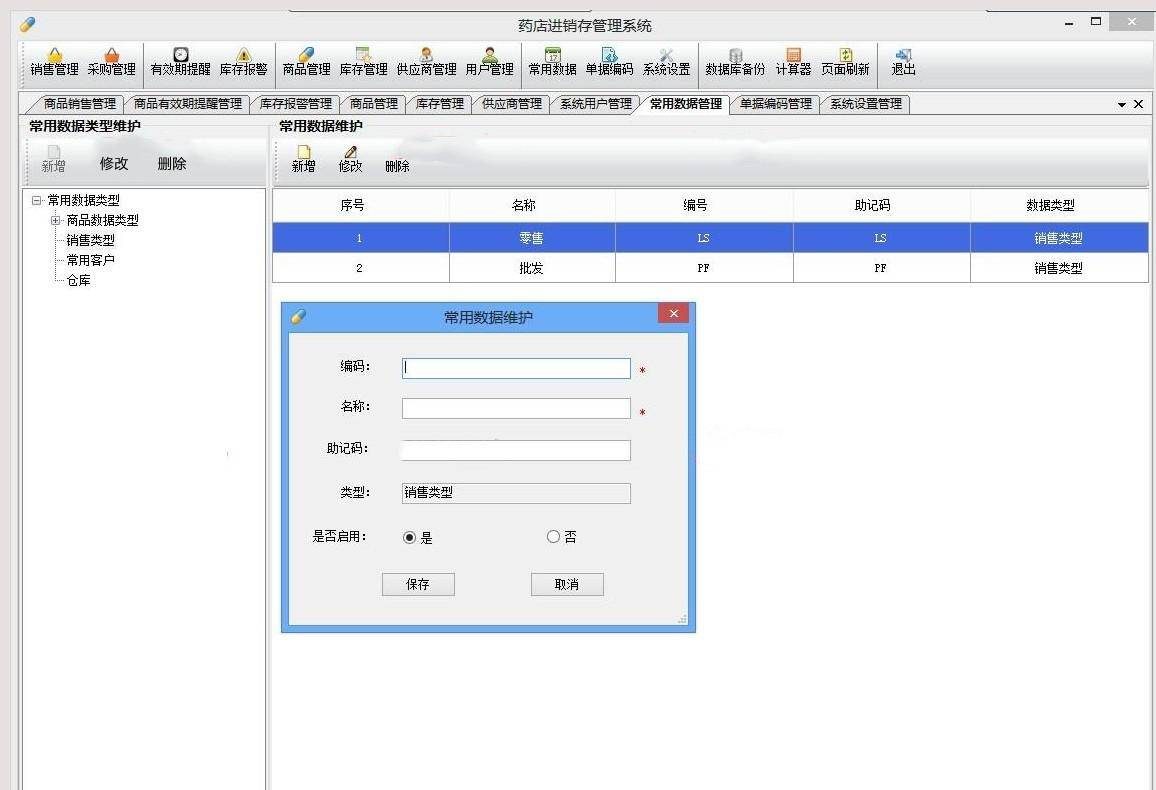Image resolution: width=1156 pixels, height=790 pixels.
Task: Focus the 名称 input field
Action: pos(516,408)
